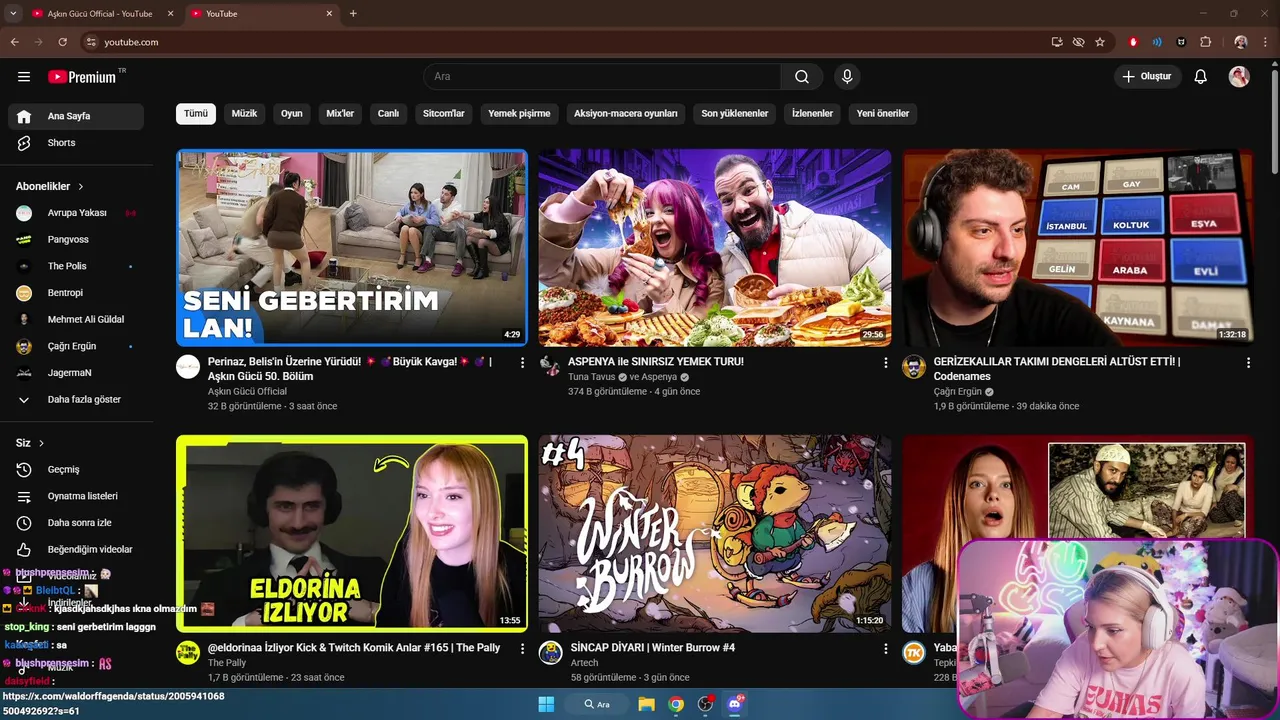Click the search input field

coord(602,77)
